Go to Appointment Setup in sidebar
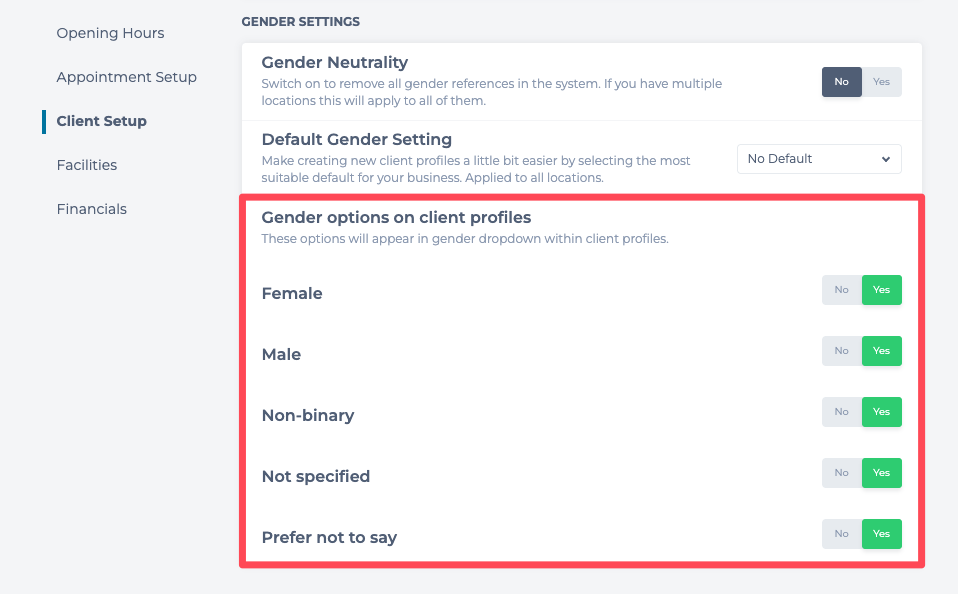Screen dimensions: 958x594 tap(126, 77)
